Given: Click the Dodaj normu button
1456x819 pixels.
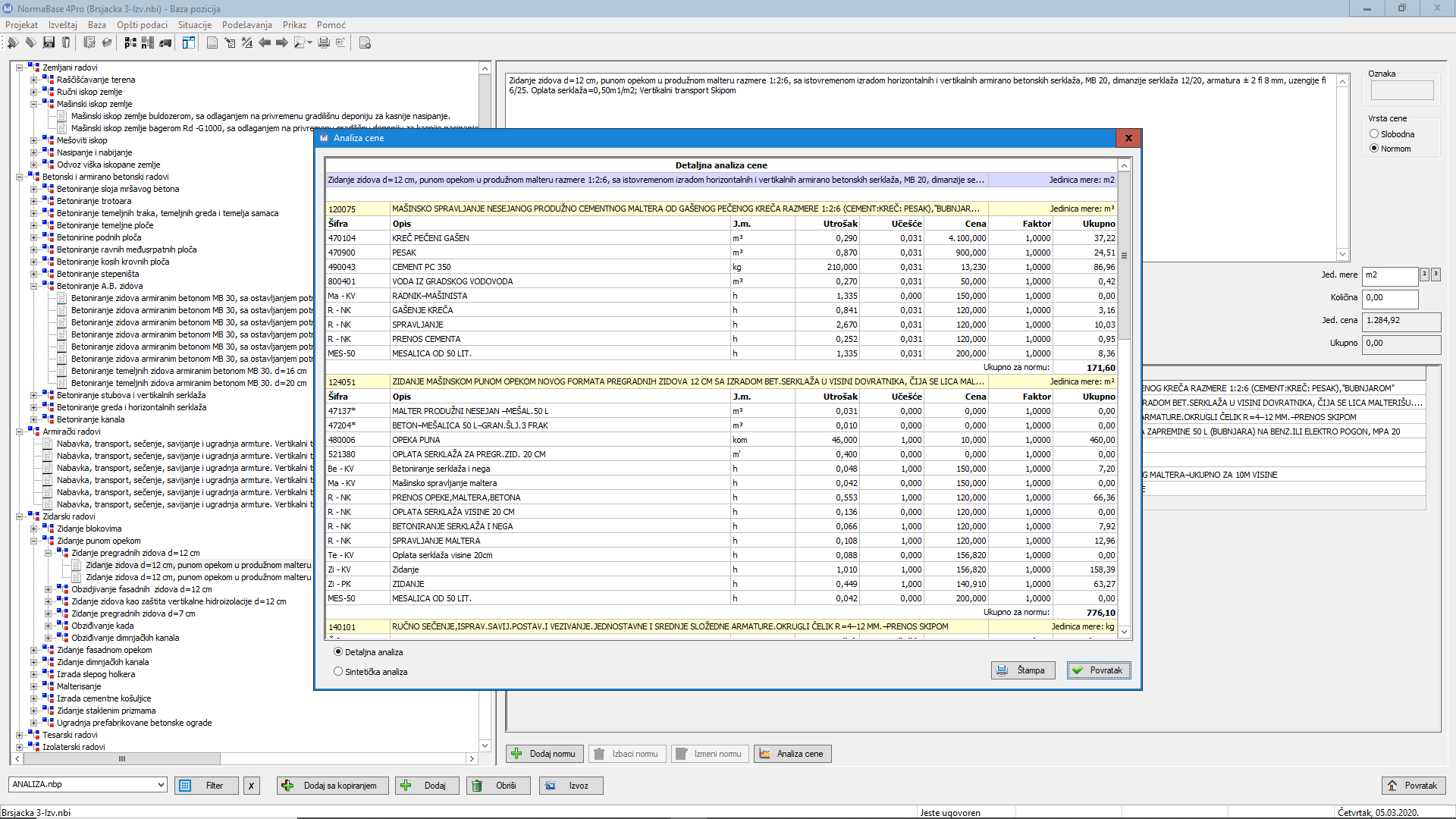Looking at the screenshot, I should (x=544, y=754).
